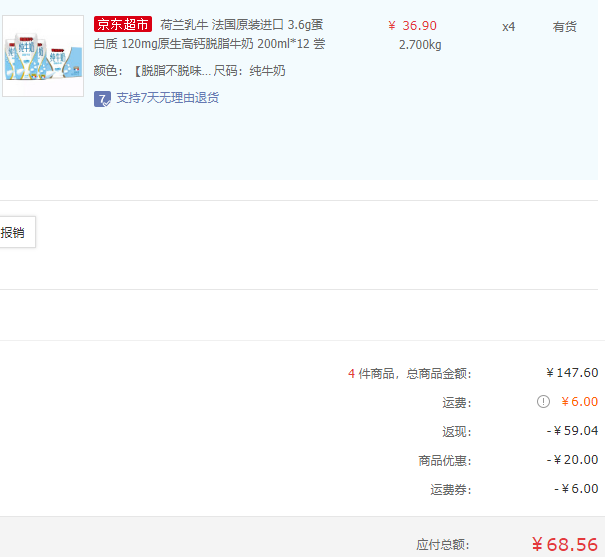Select the weight 2.700kg text
Screen dimensions: 605x557
click(420, 45)
